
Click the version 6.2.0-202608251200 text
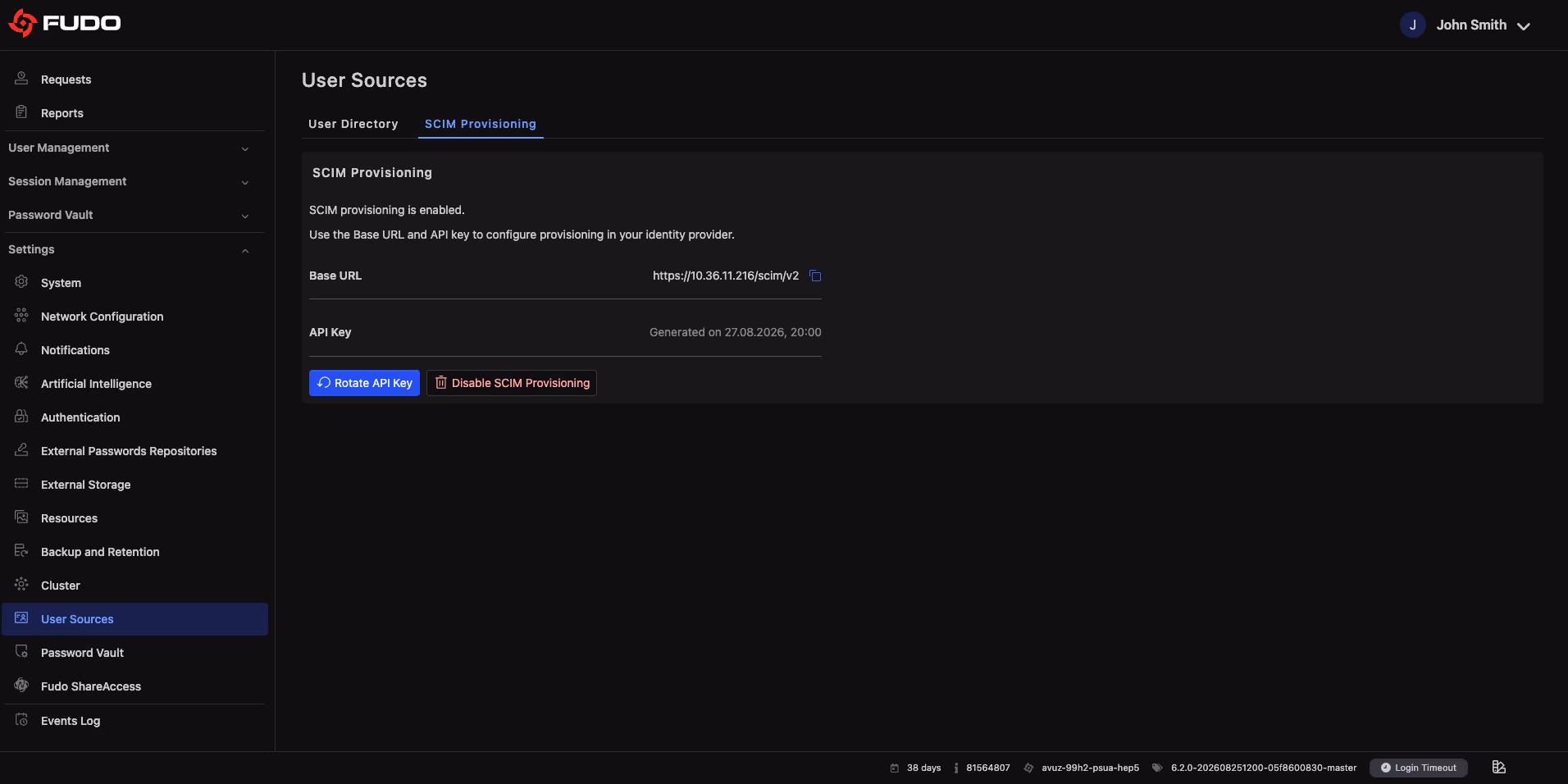click(1264, 768)
